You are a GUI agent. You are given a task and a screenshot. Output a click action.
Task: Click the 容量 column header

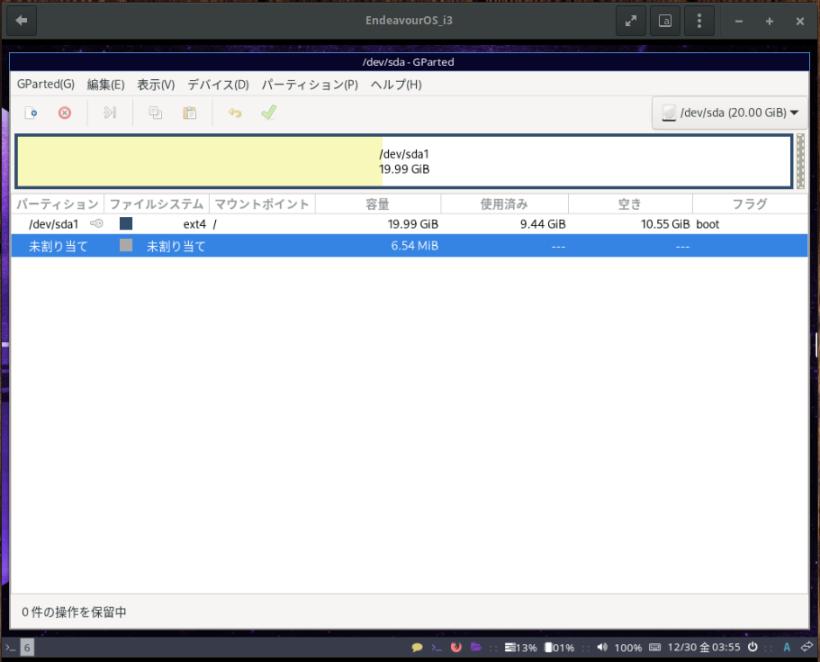point(378,204)
